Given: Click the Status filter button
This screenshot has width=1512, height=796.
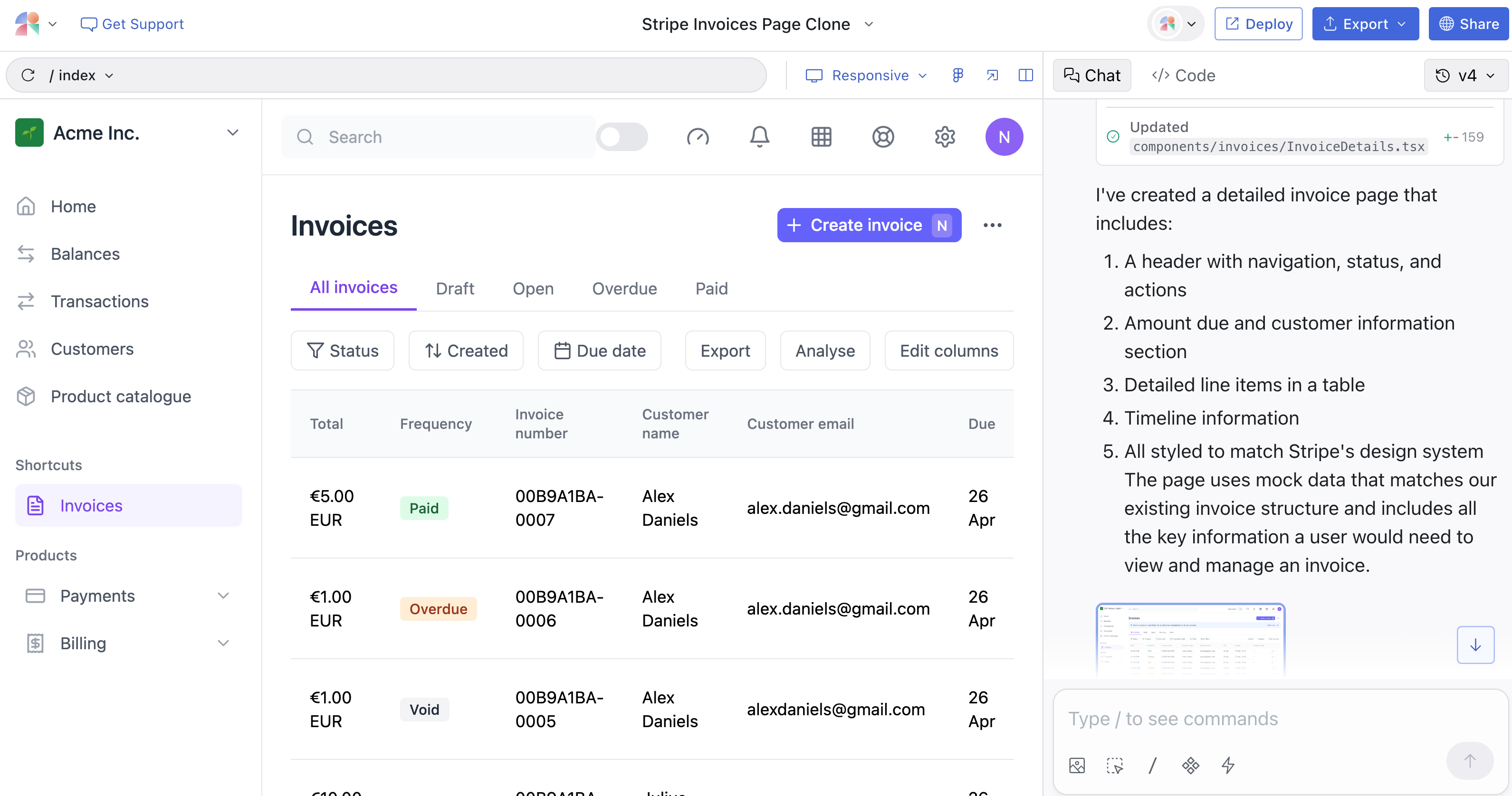Looking at the screenshot, I should pyautogui.click(x=342, y=350).
